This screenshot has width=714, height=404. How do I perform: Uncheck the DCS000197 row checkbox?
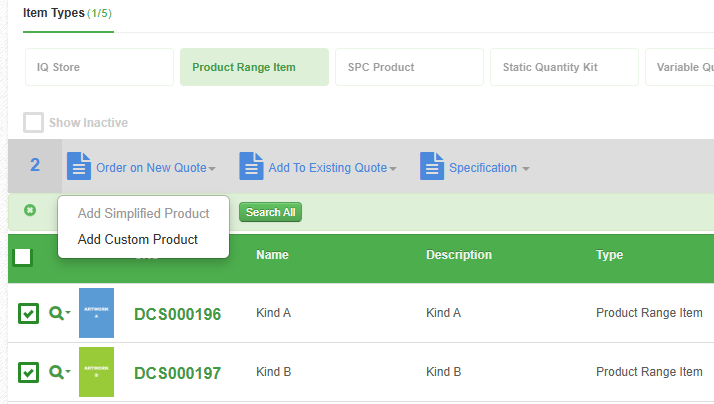click(x=29, y=372)
